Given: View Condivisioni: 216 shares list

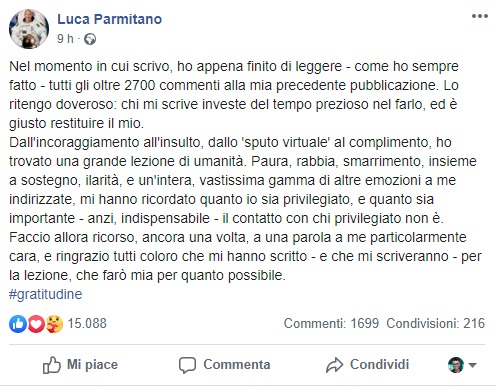Looking at the screenshot, I should (x=436, y=323).
